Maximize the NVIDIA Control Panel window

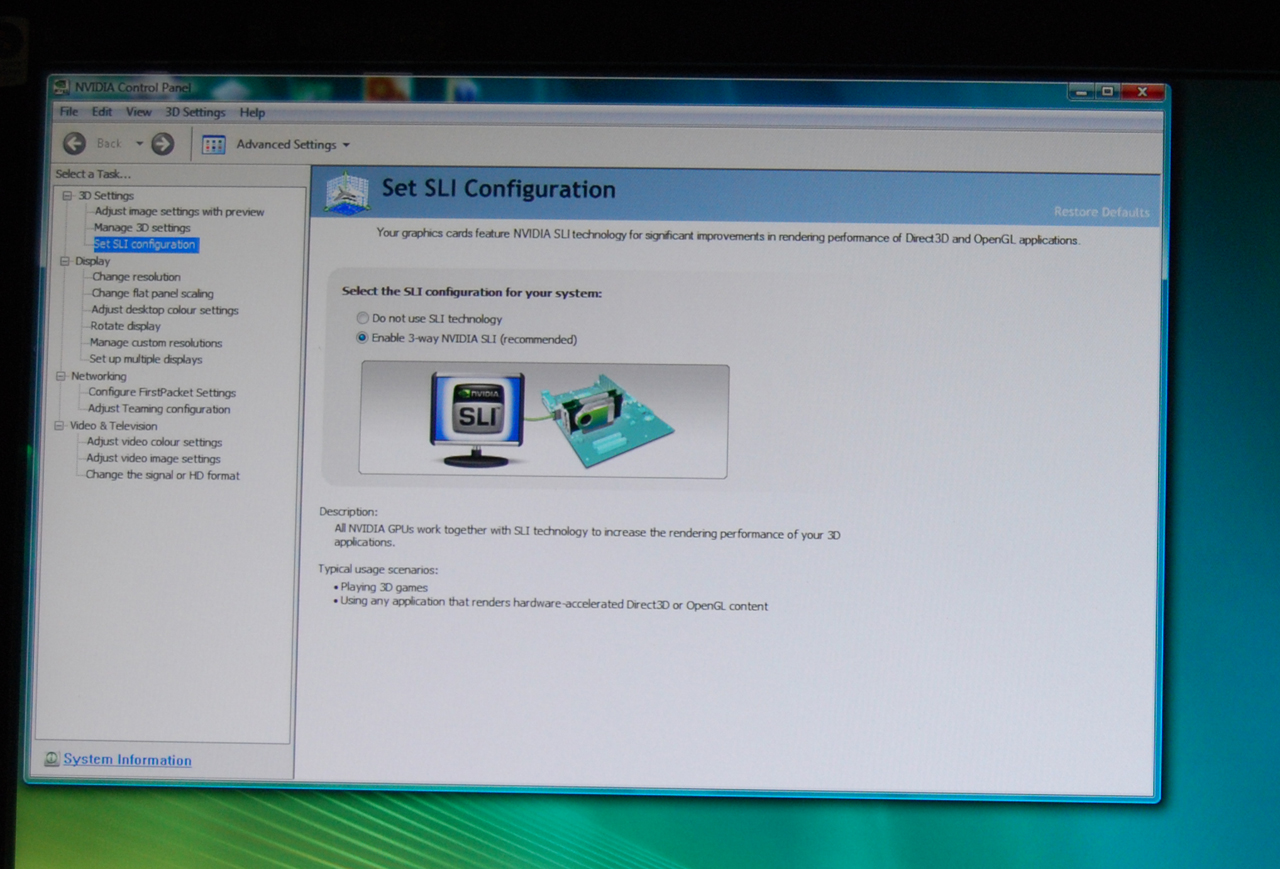click(x=1107, y=92)
